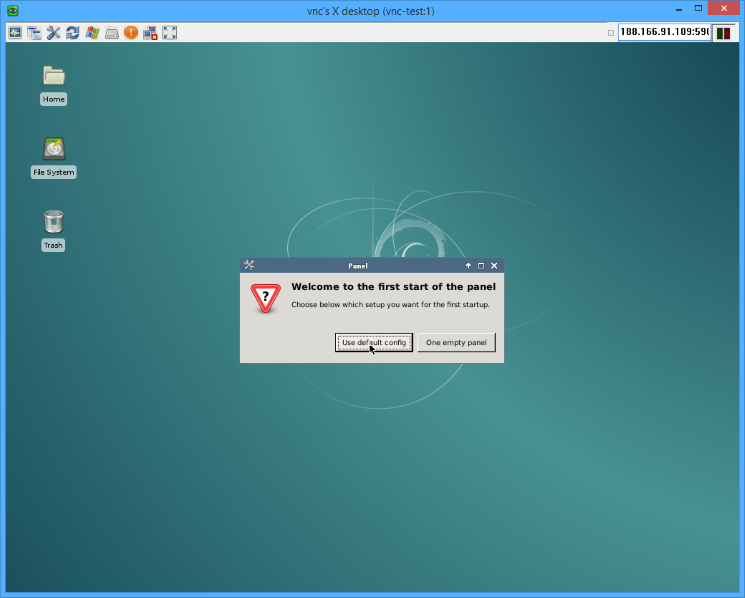
Task: Open the Panel dialog's window menu icon
Action: click(249, 265)
